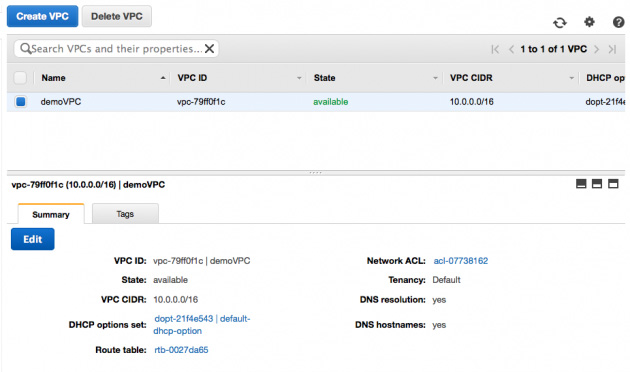Open the help question mark icon
630x372 pixels.
click(618, 22)
